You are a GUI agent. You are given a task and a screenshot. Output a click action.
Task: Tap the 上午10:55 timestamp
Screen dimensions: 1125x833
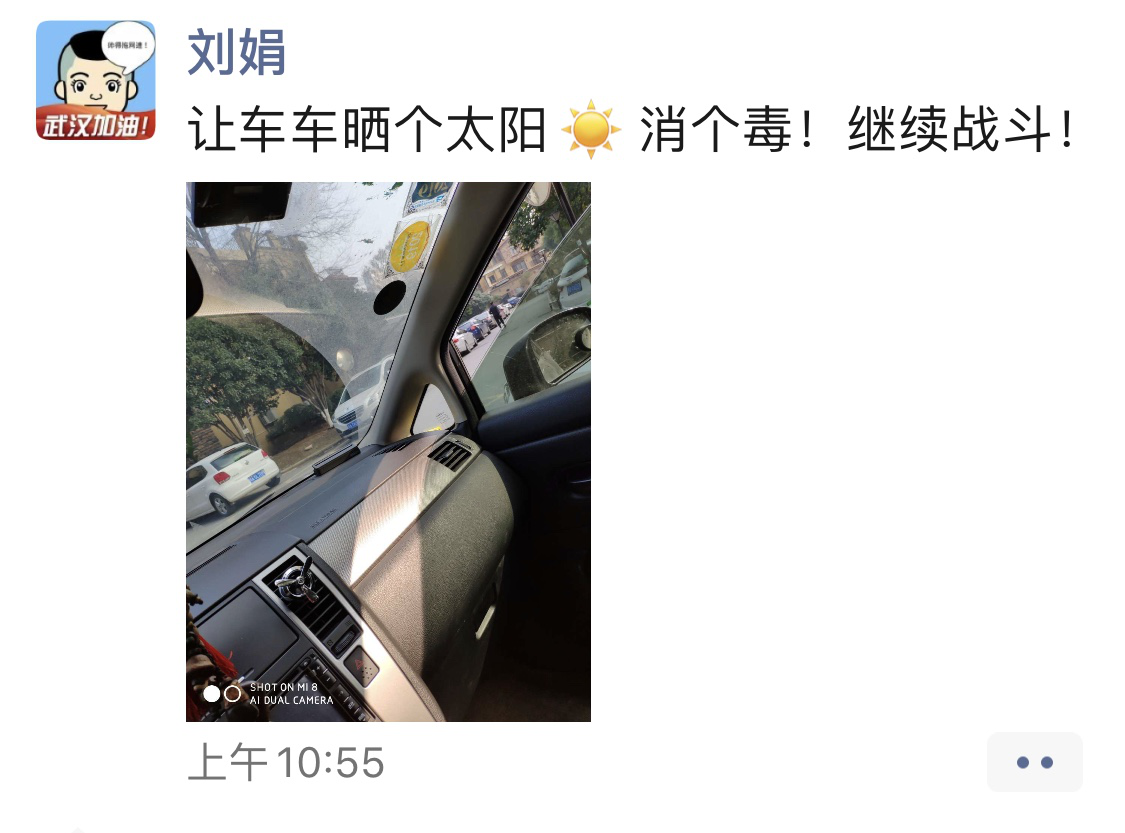286,762
